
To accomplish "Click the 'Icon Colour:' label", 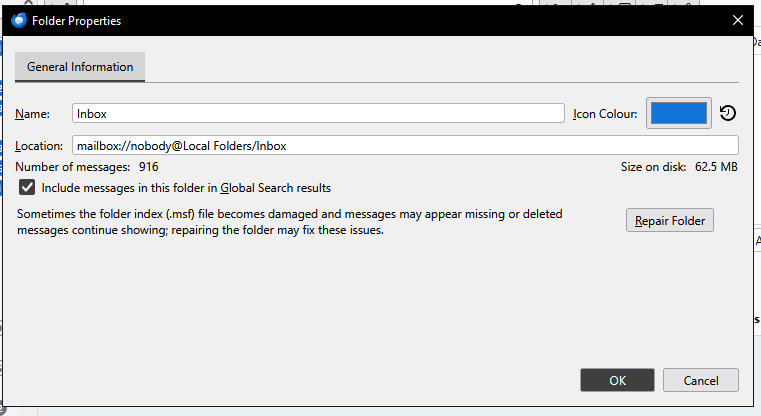I will point(605,114).
